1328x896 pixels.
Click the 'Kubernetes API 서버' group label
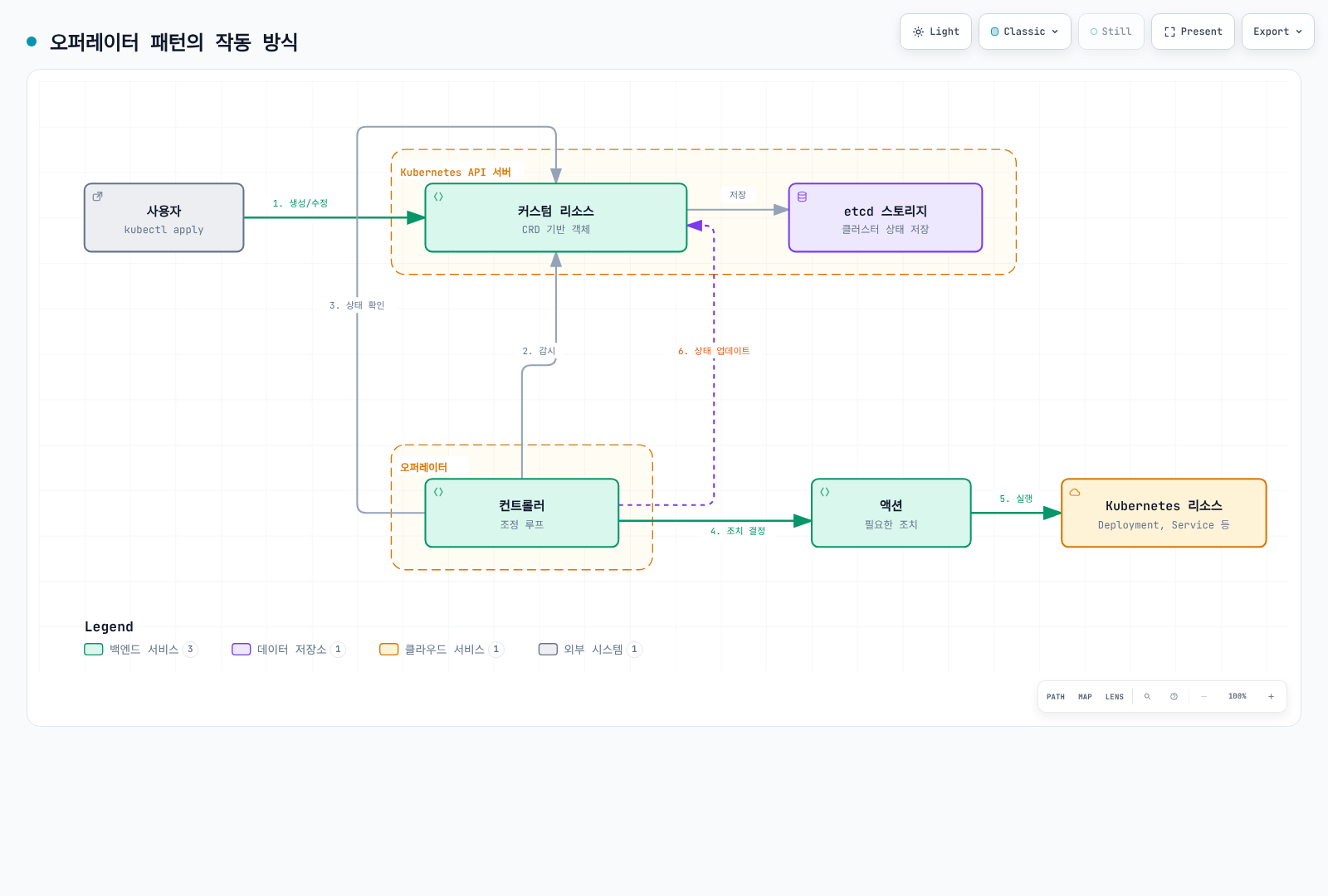click(x=456, y=173)
